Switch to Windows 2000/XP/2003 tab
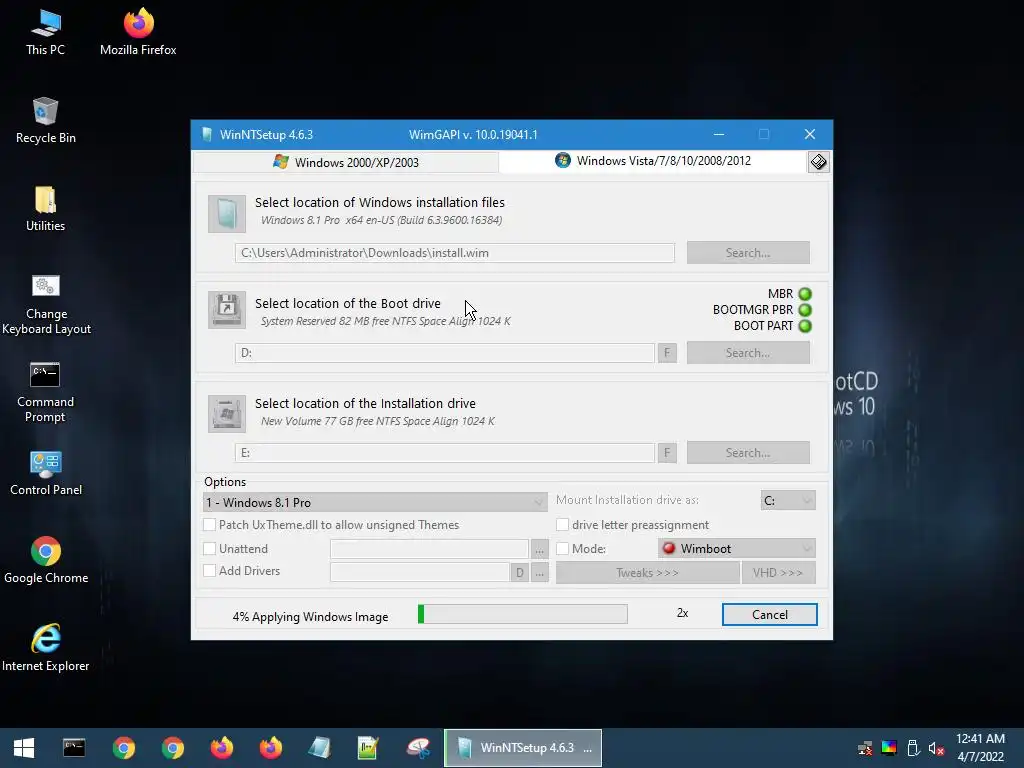The width and height of the screenshot is (1024, 768). (346, 162)
